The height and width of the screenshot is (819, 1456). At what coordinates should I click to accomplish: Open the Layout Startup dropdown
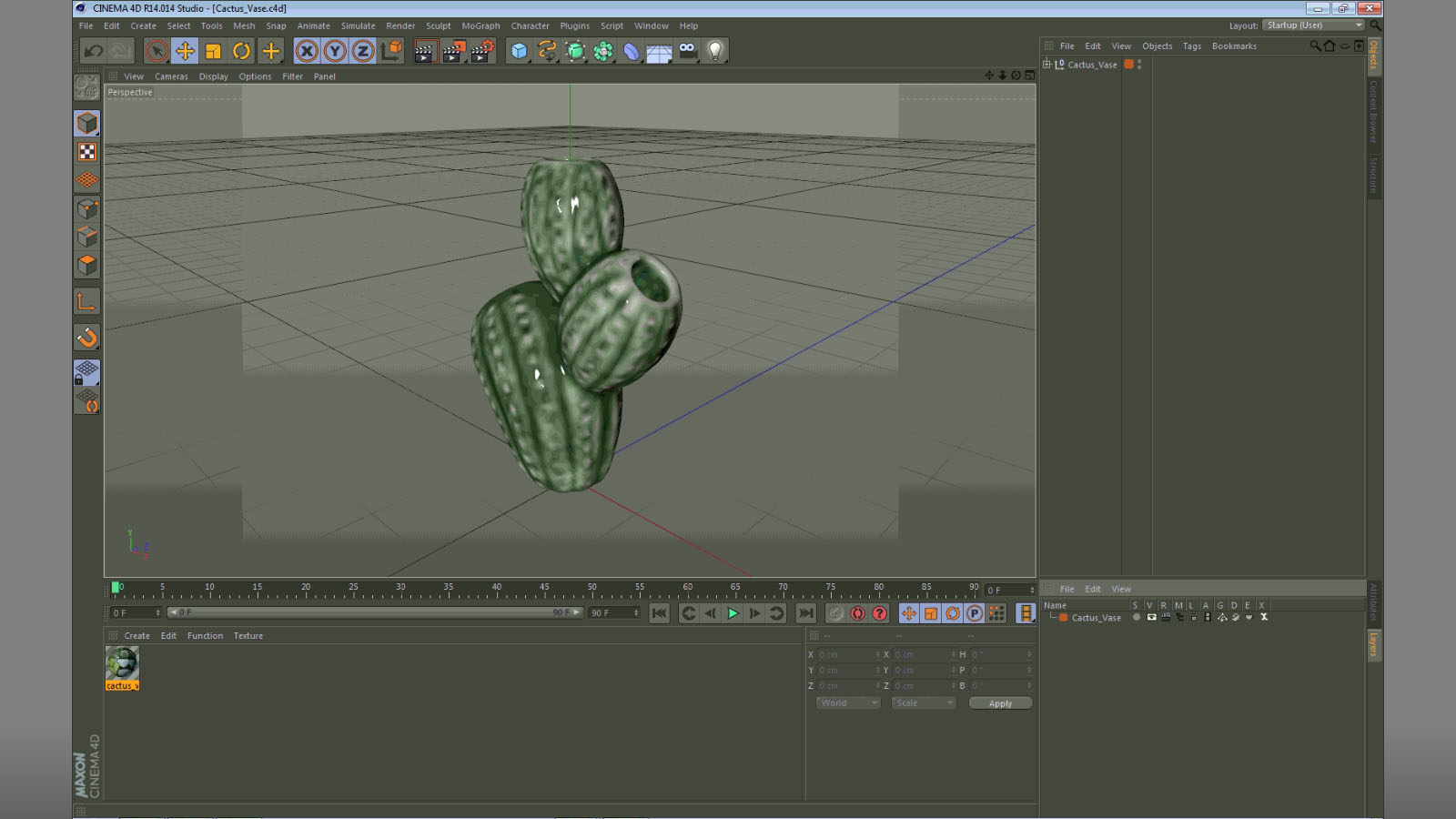tap(1313, 25)
